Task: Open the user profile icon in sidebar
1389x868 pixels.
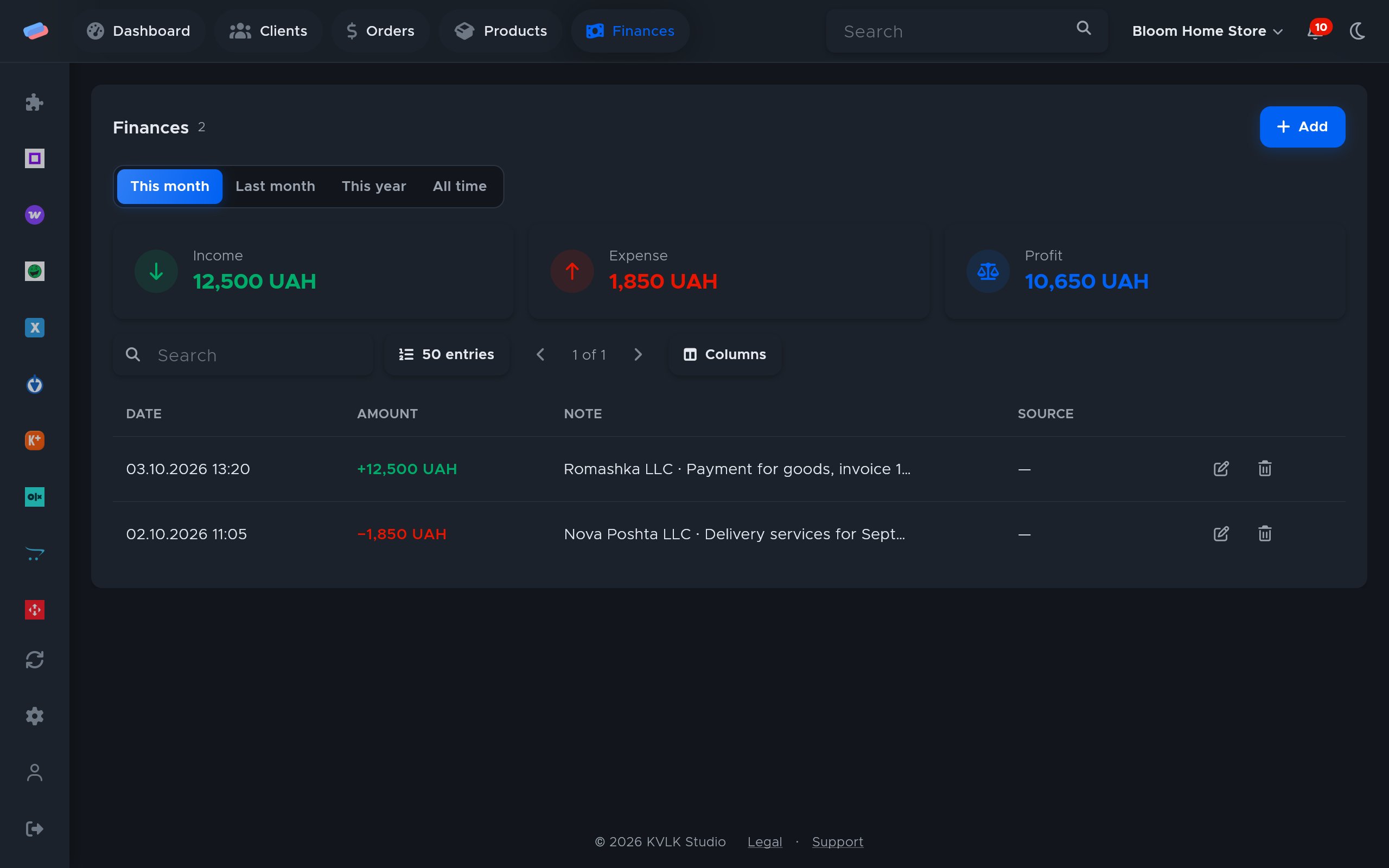Action: (x=34, y=773)
